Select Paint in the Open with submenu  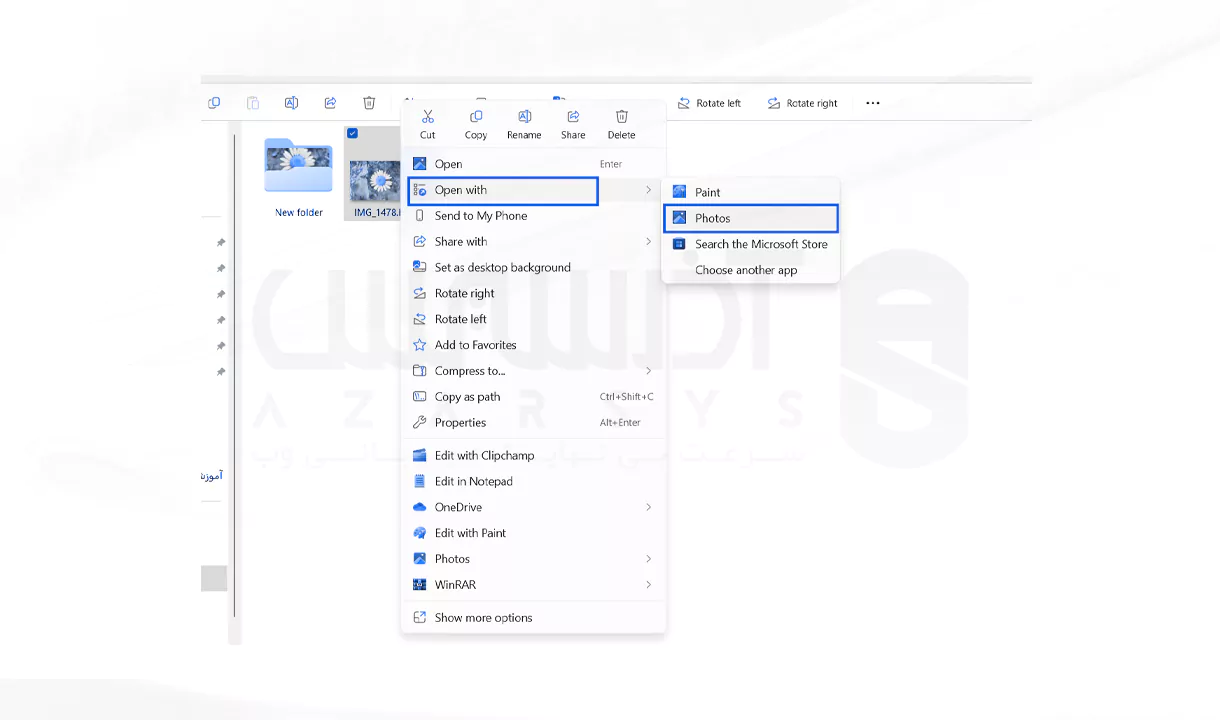[x=751, y=192]
